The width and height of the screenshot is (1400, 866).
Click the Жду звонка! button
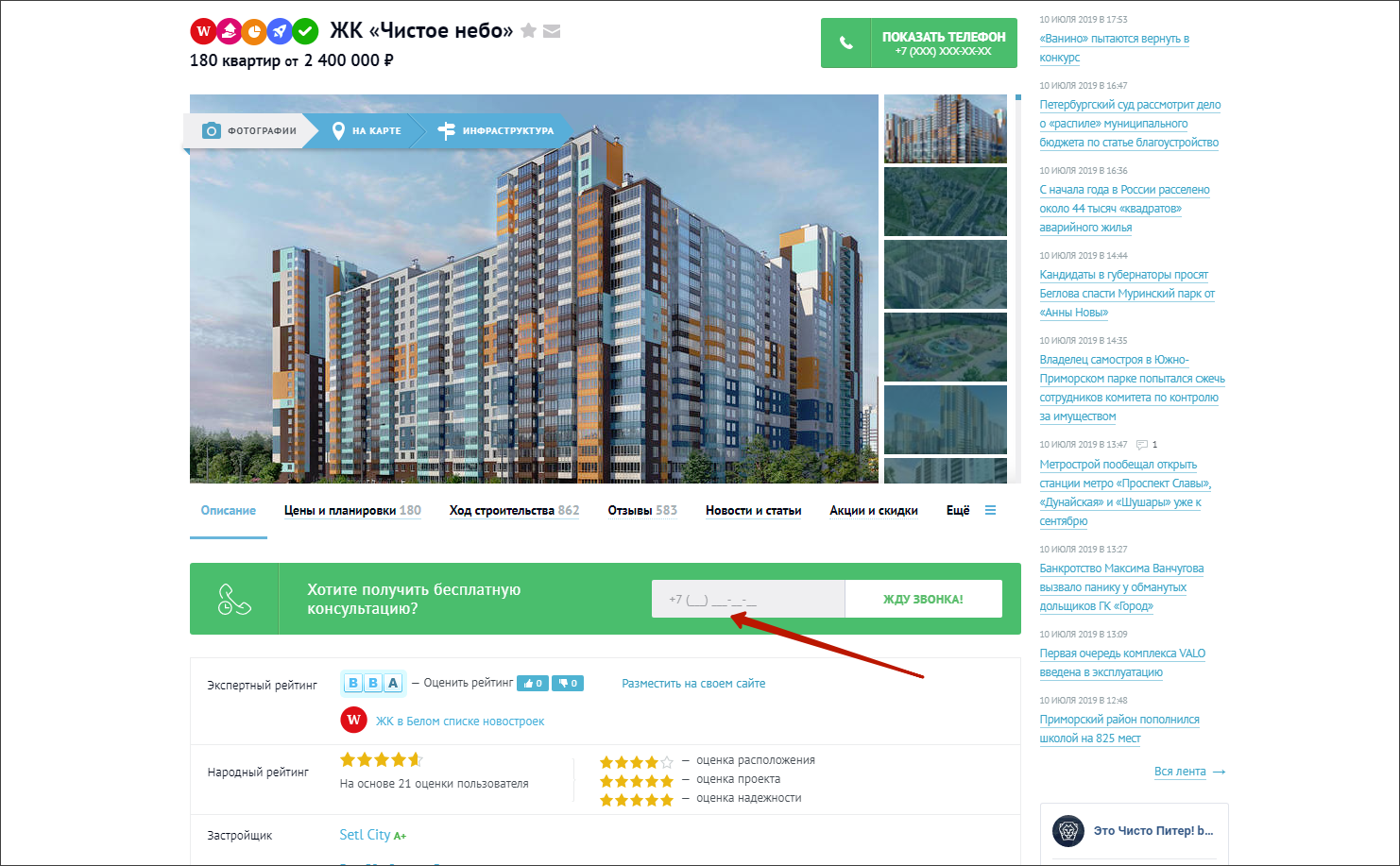[923, 599]
